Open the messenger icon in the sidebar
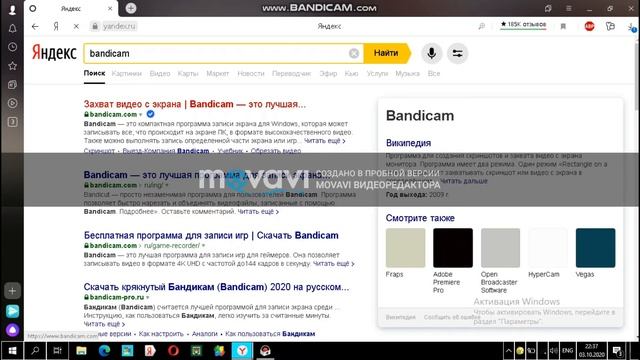This screenshot has width=640, height=360. click(x=12, y=311)
